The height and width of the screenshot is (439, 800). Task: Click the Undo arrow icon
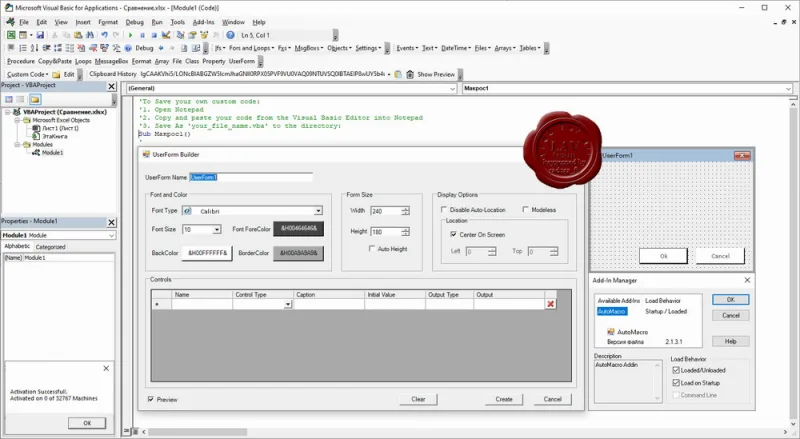[104, 35]
